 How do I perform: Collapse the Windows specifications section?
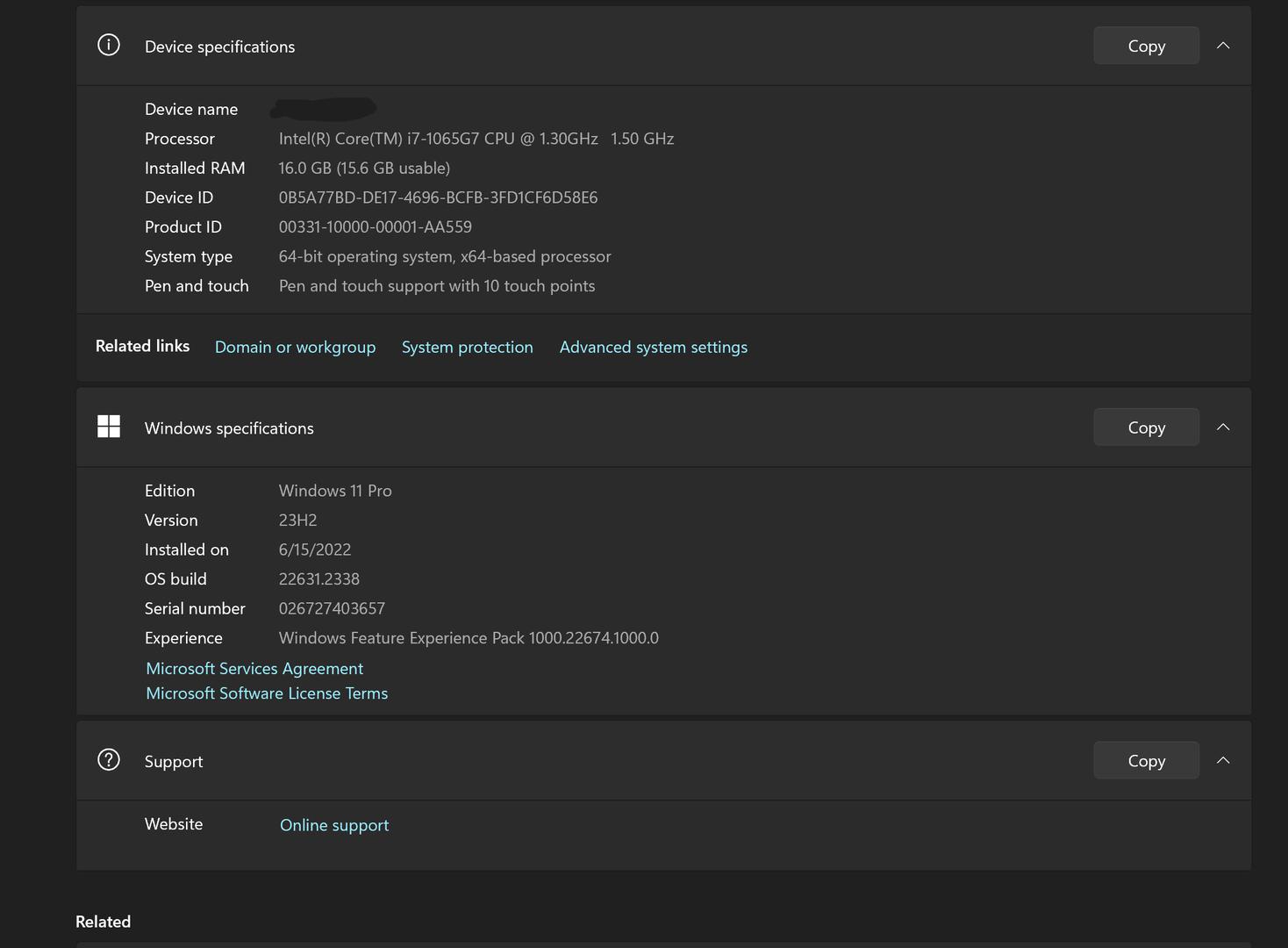pyautogui.click(x=1223, y=427)
